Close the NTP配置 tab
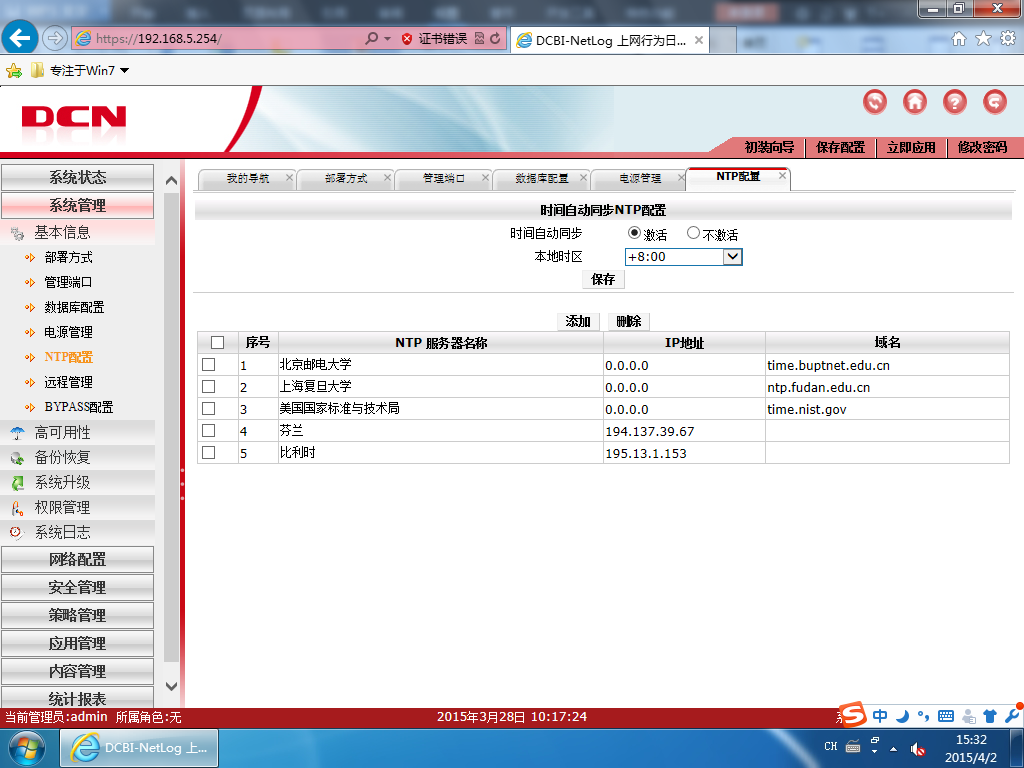 [x=782, y=176]
